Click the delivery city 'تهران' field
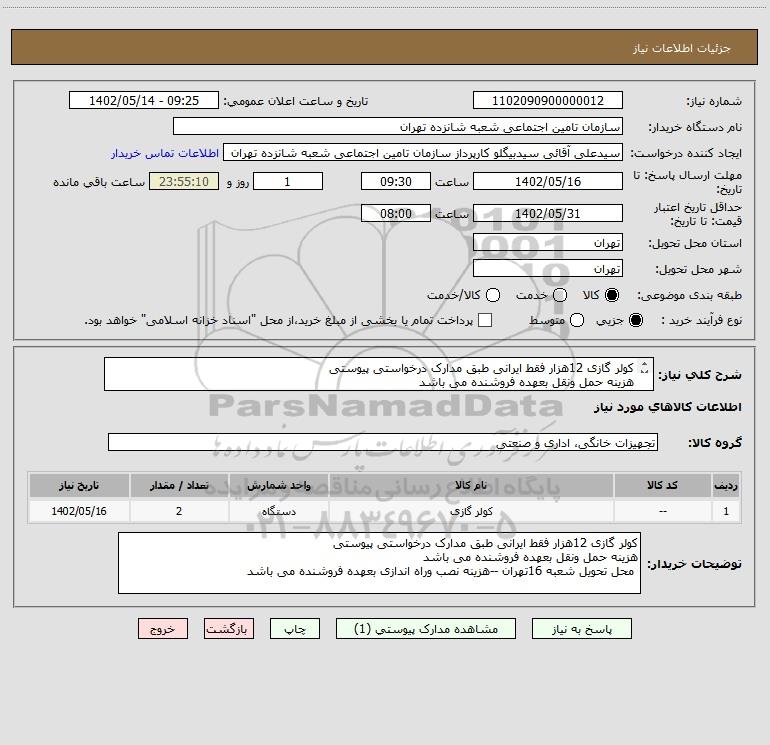This screenshot has height=745, width=770. click(548, 268)
